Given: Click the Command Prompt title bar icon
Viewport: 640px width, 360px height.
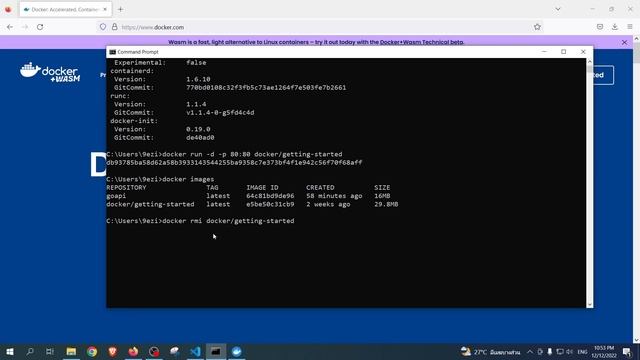Looking at the screenshot, I should point(113,52).
